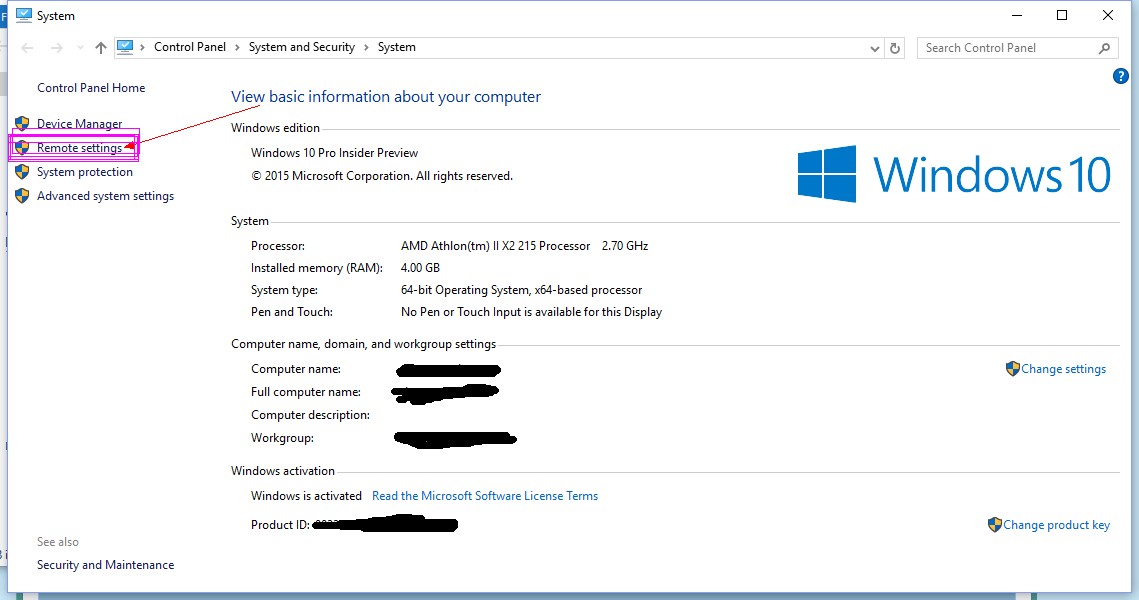Image resolution: width=1139 pixels, height=600 pixels.
Task: Open the recent locations dropdown arrow
Action: point(79,48)
